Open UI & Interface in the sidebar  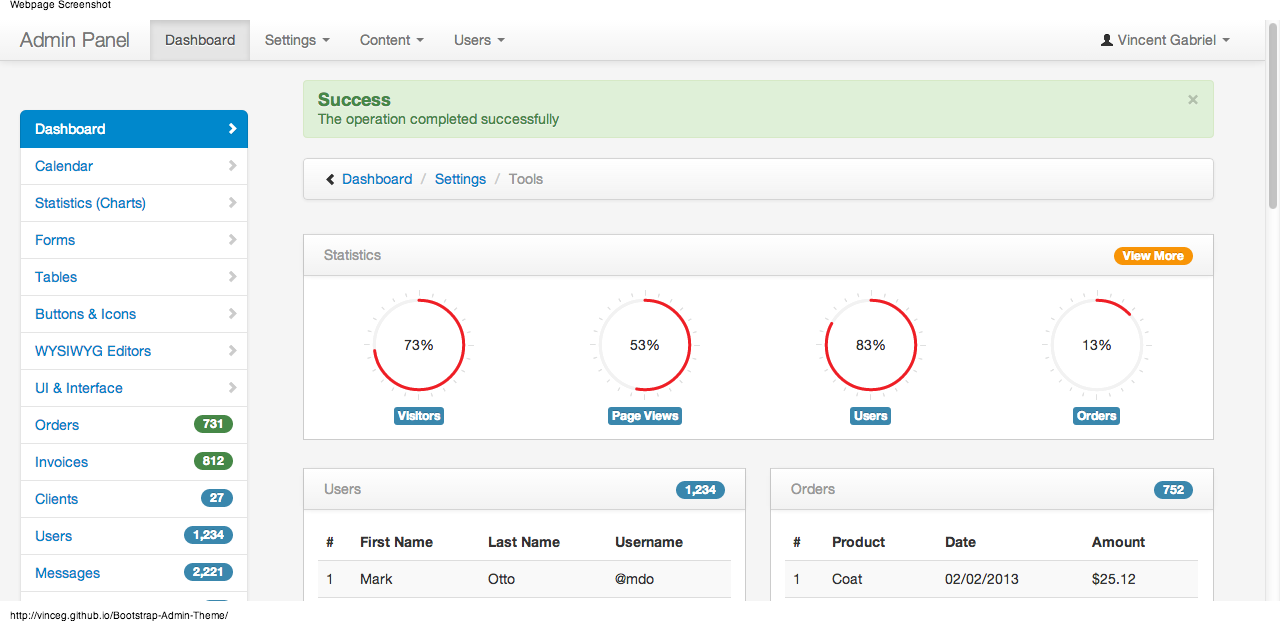click(134, 388)
